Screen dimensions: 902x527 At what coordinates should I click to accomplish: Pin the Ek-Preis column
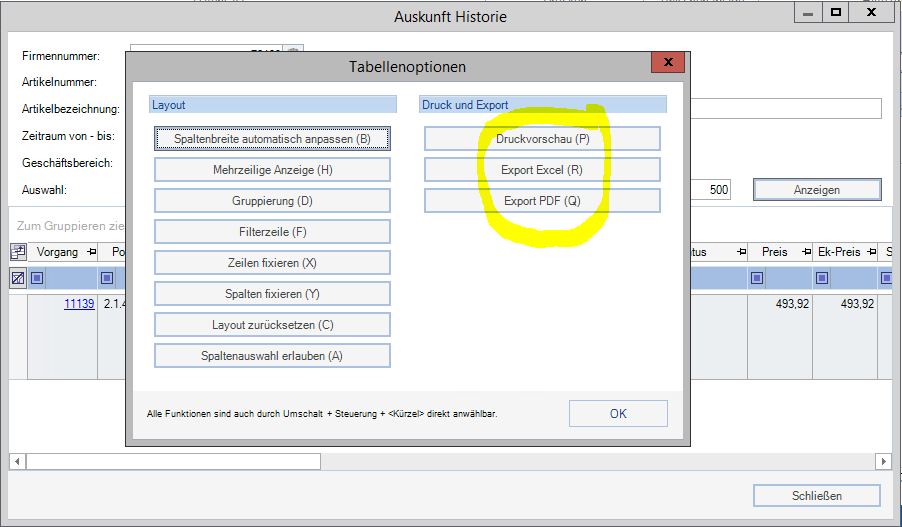(872, 252)
